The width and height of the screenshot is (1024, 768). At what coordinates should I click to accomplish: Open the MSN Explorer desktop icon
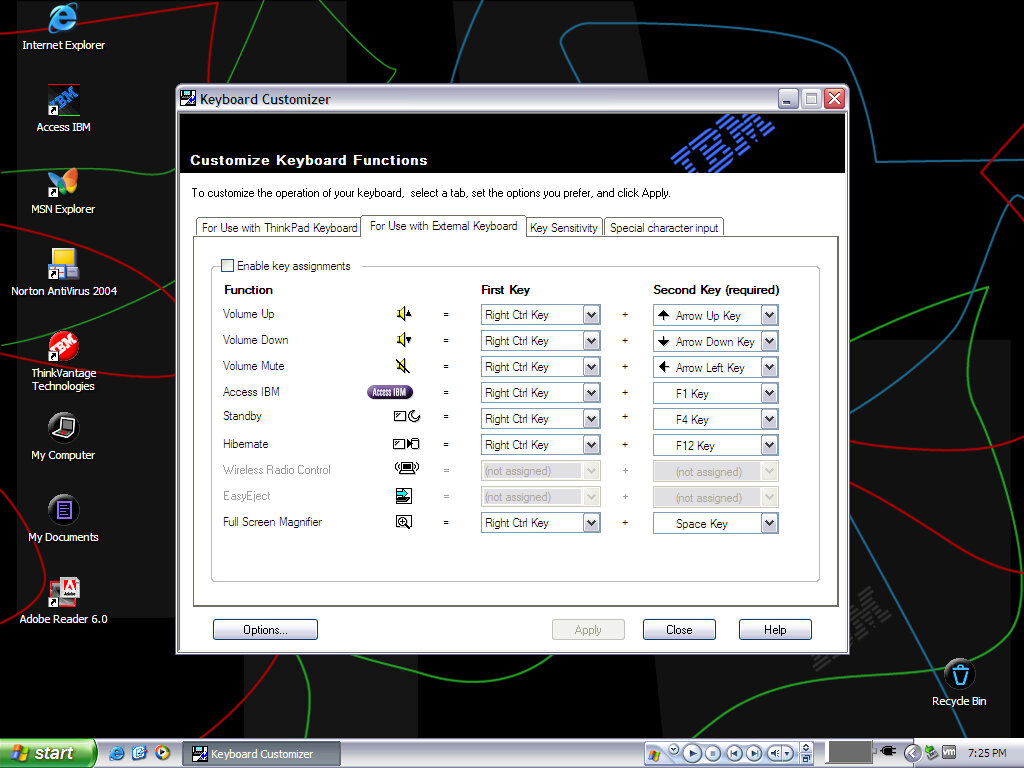[x=63, y=183]
